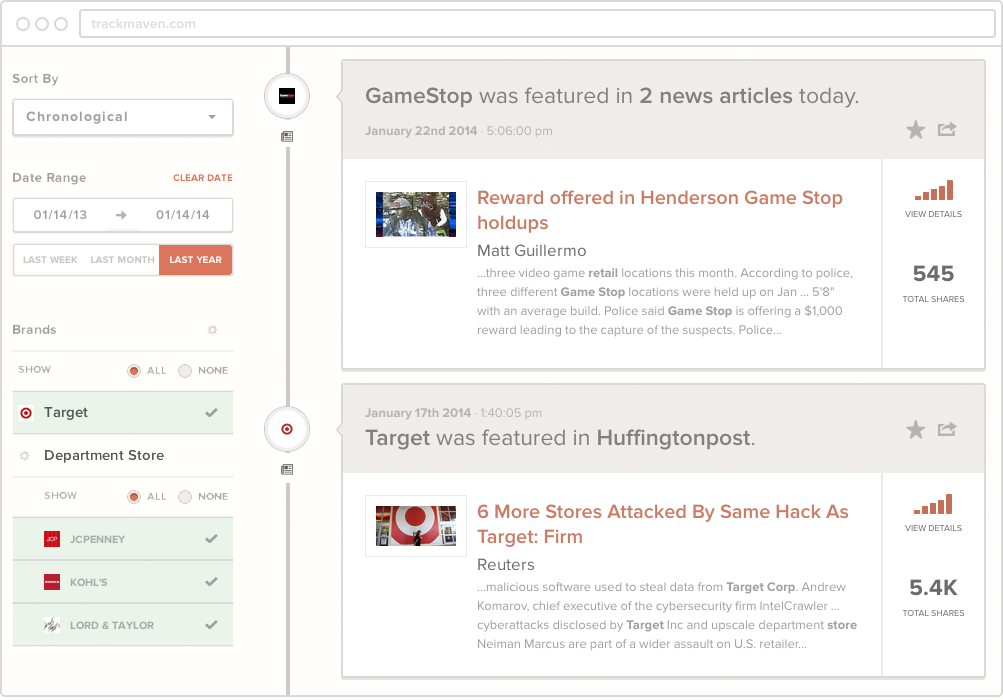The image size is (1003, 700).
Task: Click the Brands settings gear icon
Action: tap(212, 330)
